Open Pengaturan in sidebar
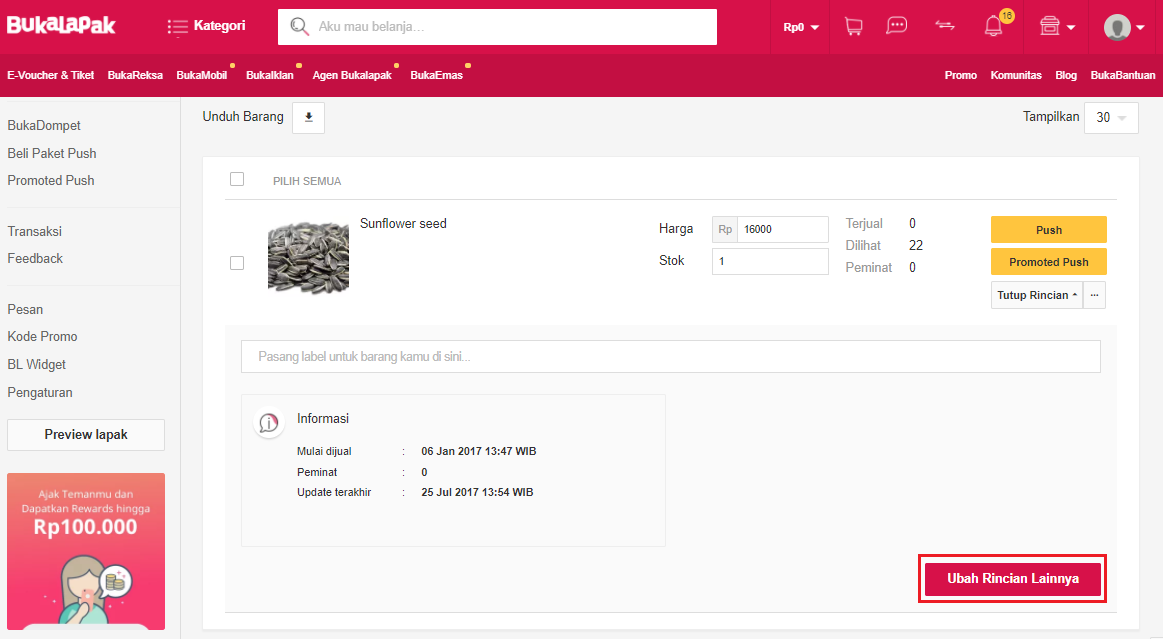The height and width of the screenshot is (639, 1163). 40,393
